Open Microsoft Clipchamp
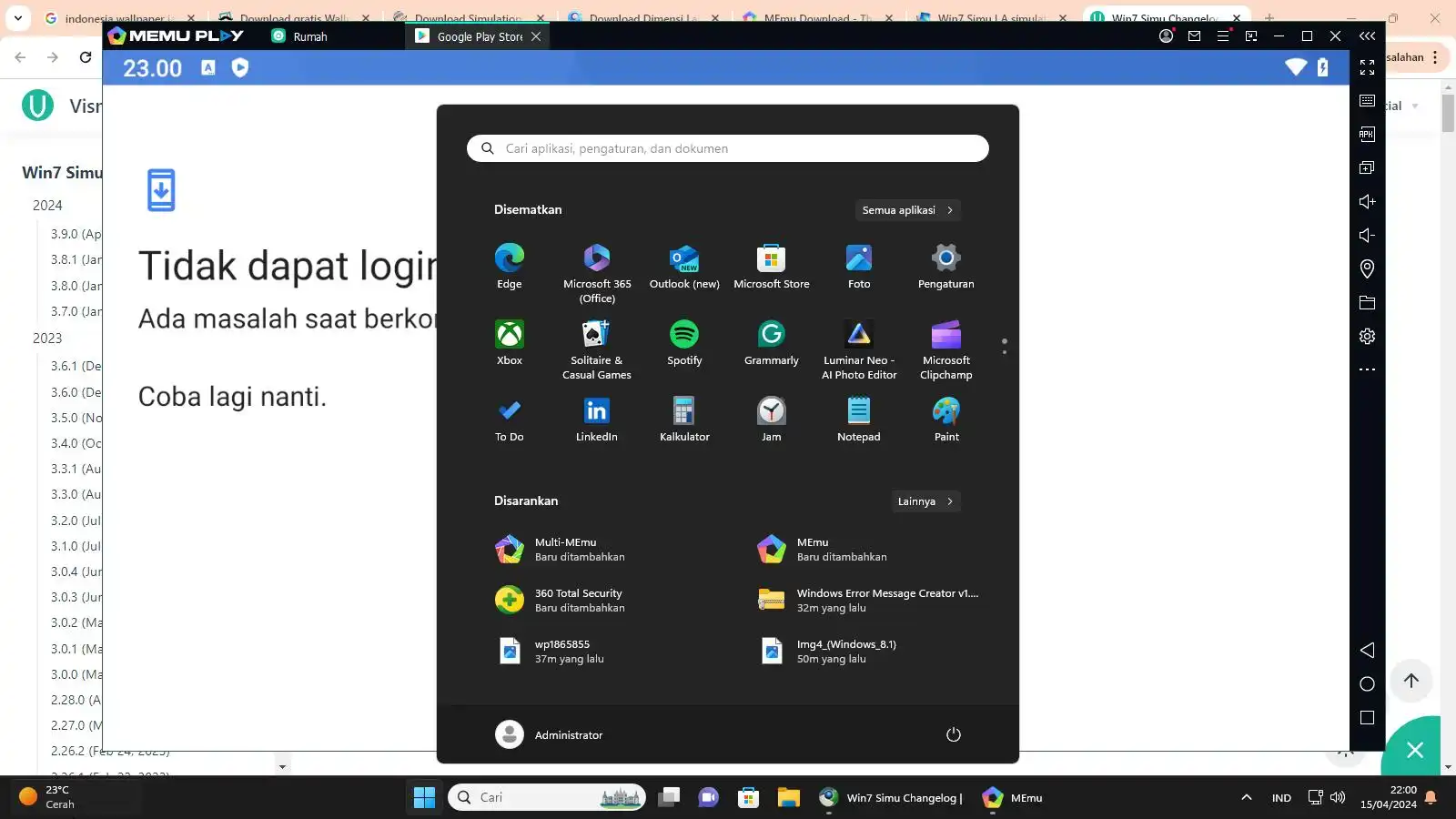The width and height of the screenshot is (1456, 819). click(x=946, y=349)
